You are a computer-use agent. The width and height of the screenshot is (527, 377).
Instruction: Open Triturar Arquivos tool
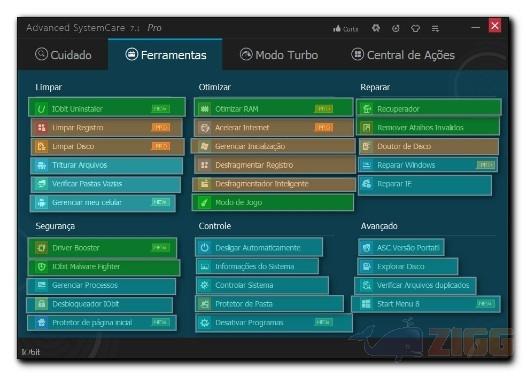tap(107, 165)
